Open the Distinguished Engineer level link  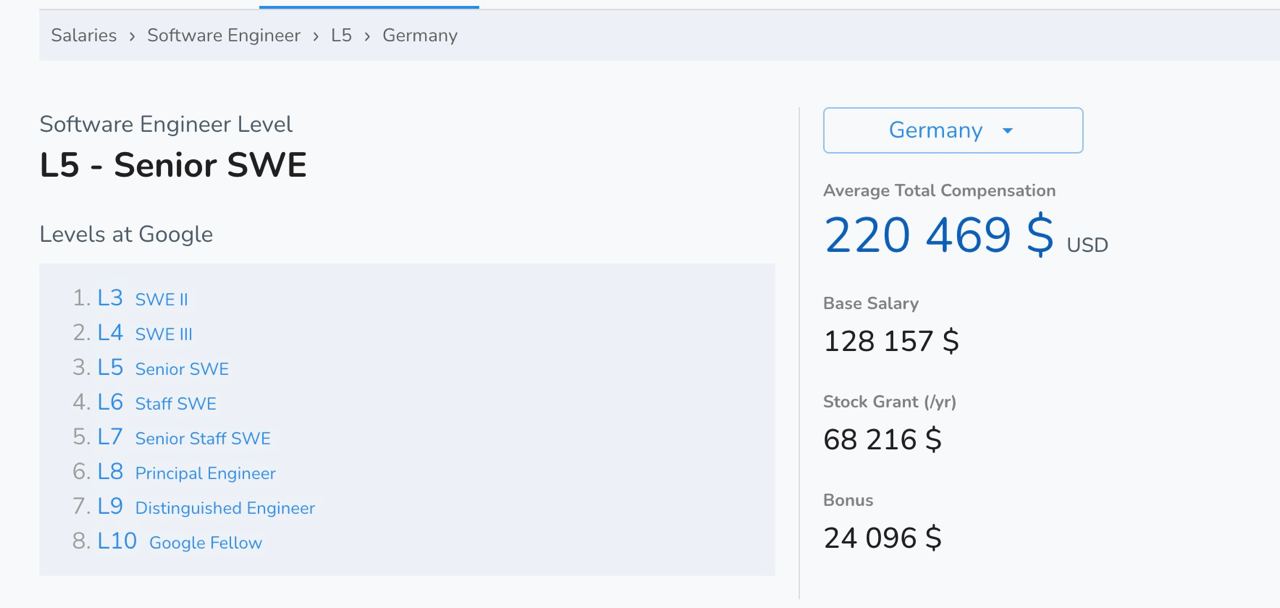[x=225, y=508]
